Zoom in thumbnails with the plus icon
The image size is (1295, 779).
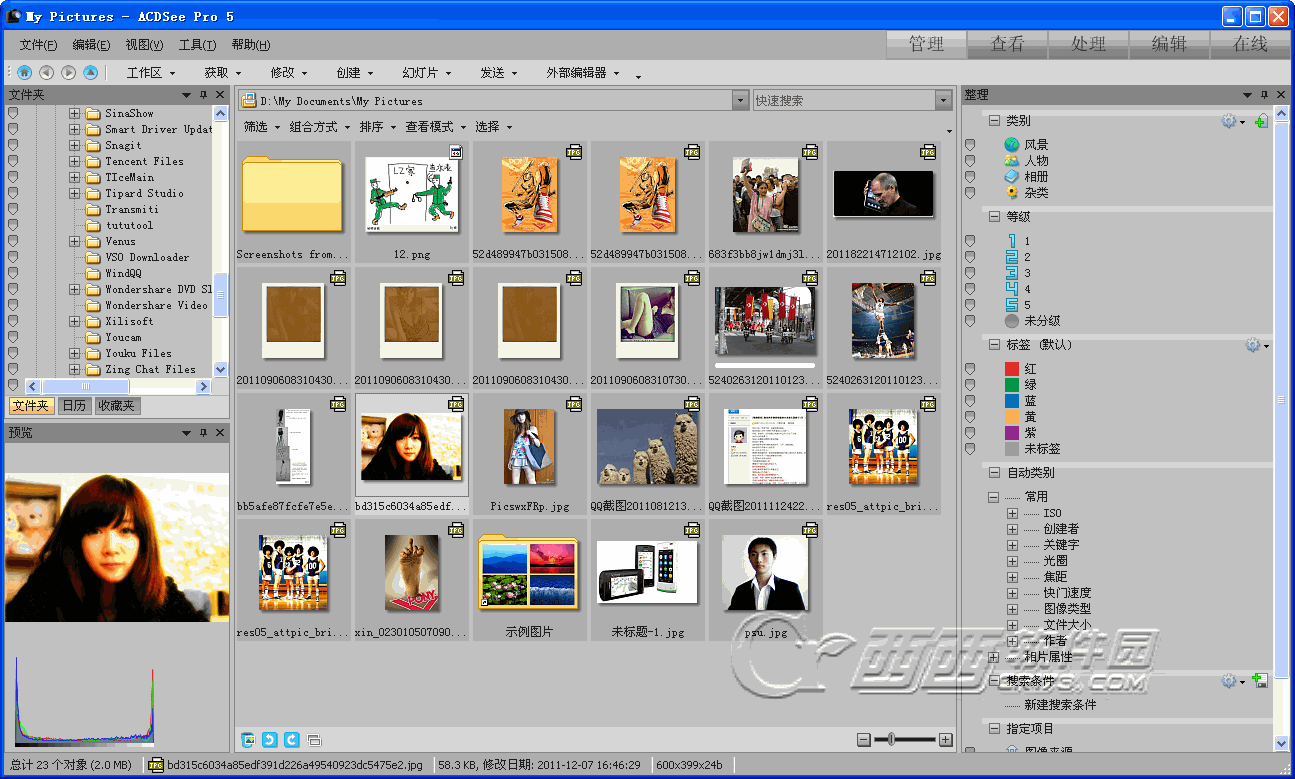945,740
